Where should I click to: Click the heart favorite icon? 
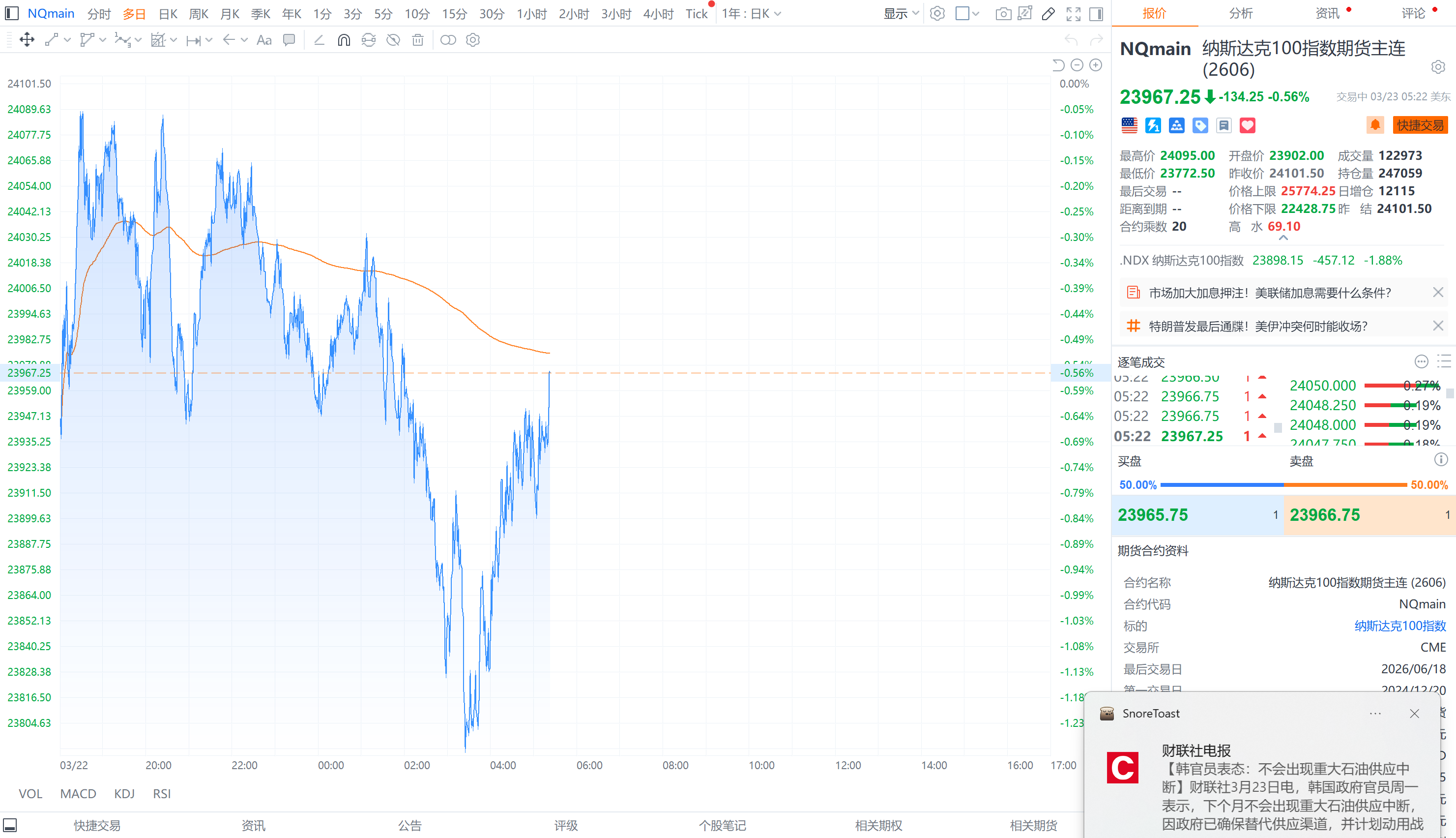(1247, 125)
